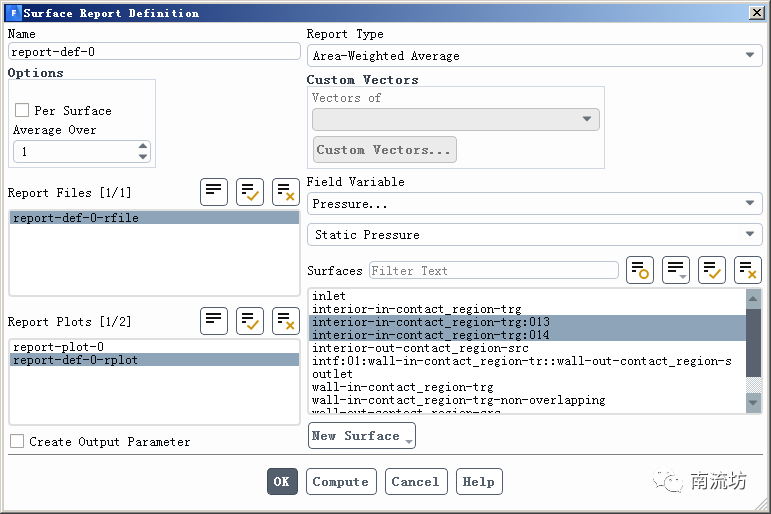This screenshot has width=771, height=514.
Task: Select report-plot-0 in Report Plots list
Action: tap(58, 347)
